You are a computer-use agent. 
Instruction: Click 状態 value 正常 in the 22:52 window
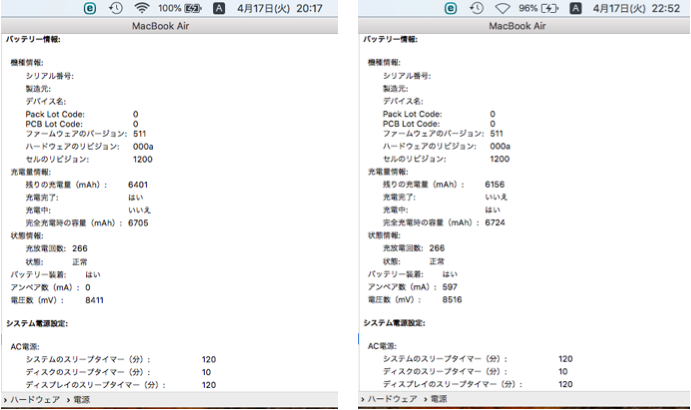point(437,262)
